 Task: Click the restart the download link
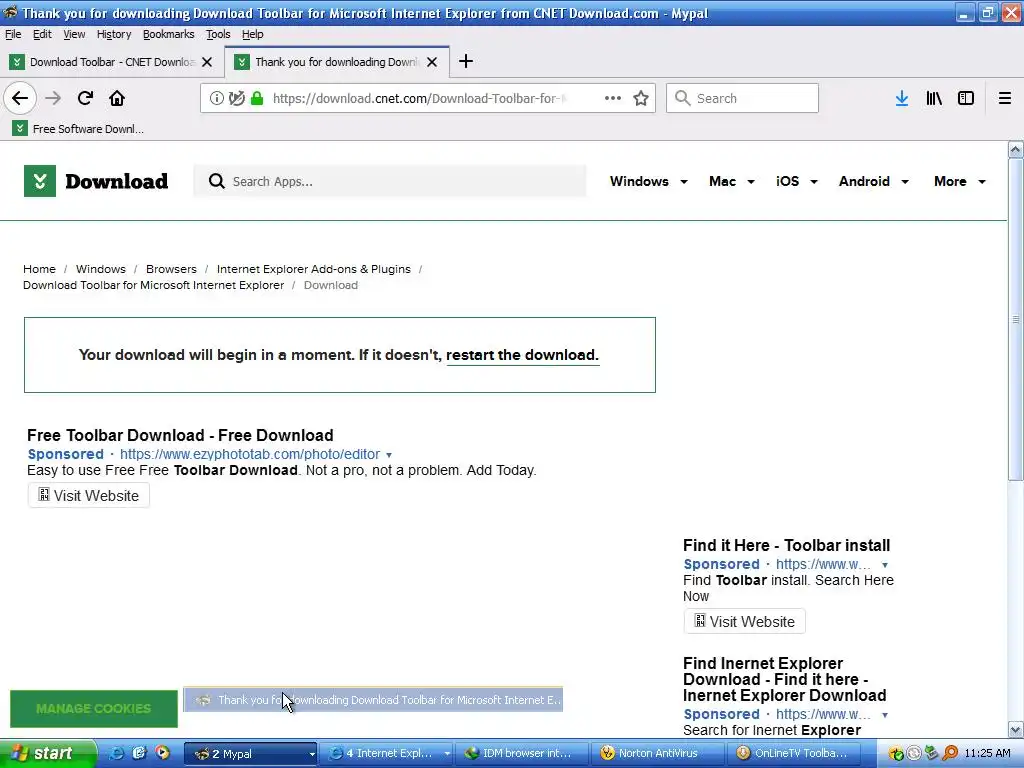[522, 355]
